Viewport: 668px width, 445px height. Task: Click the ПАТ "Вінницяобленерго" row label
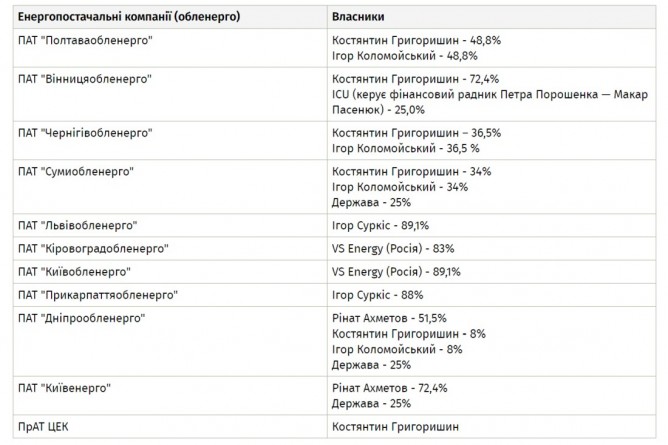click(80, 79)
